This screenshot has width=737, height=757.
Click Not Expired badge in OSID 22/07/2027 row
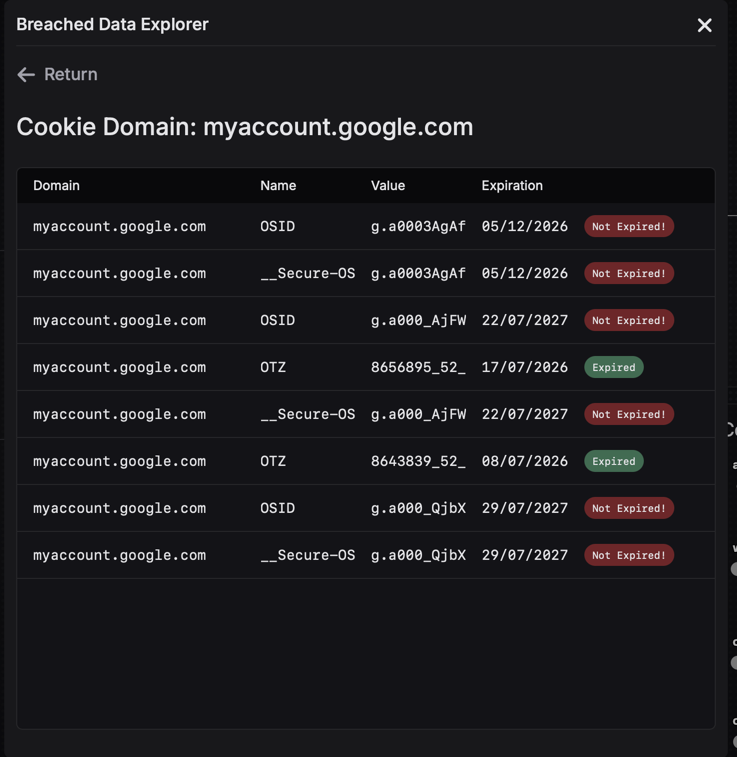(629, 320)
